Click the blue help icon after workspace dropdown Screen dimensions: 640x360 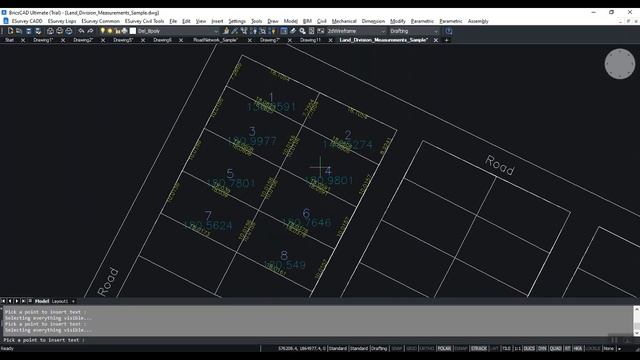[x=449, y=31]
